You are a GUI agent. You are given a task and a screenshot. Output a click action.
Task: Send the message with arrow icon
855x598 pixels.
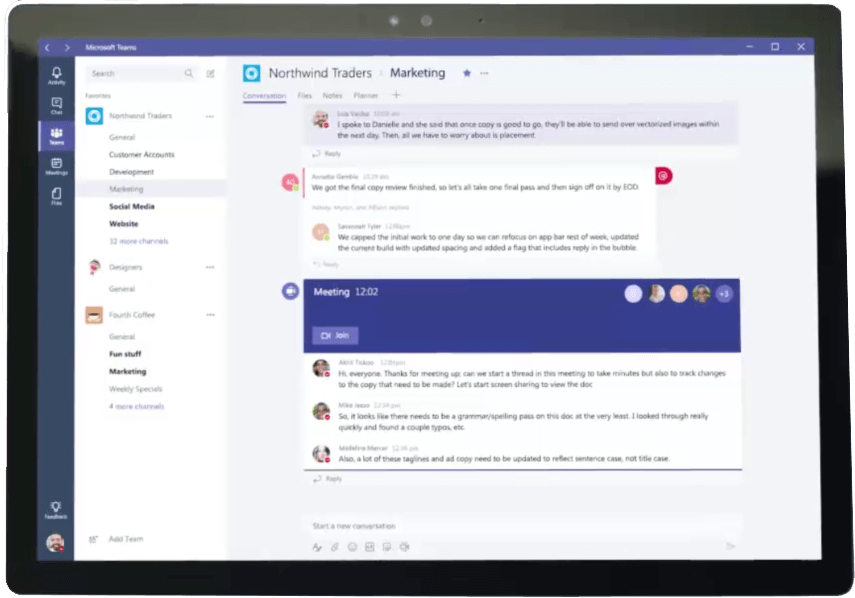pyautogui.click(x=731, y=546)
